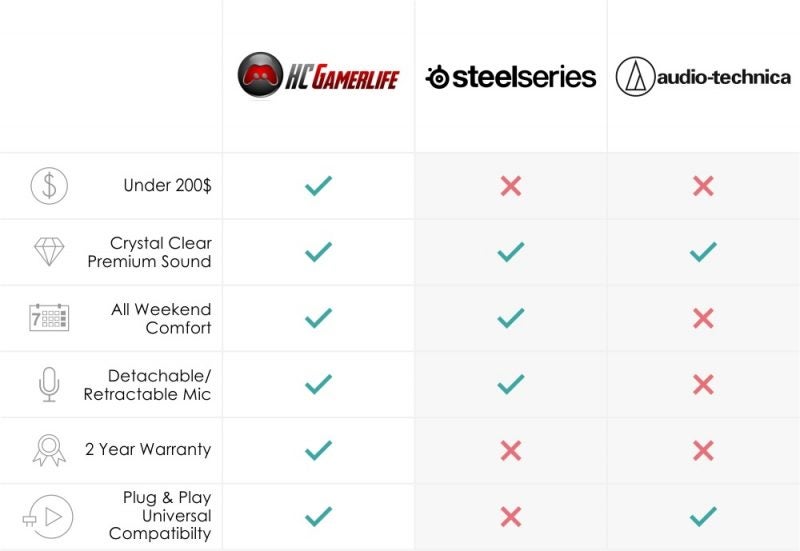
Task: Click HC Gamerlife's 2 Year Warranty checkmark
Action: click(x=318, y=450)
